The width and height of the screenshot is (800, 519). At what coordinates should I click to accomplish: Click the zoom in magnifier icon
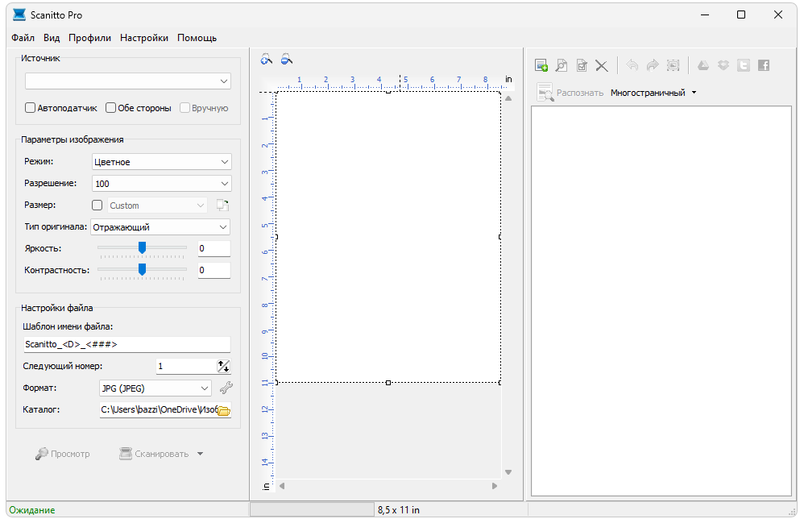click(266, 60)
